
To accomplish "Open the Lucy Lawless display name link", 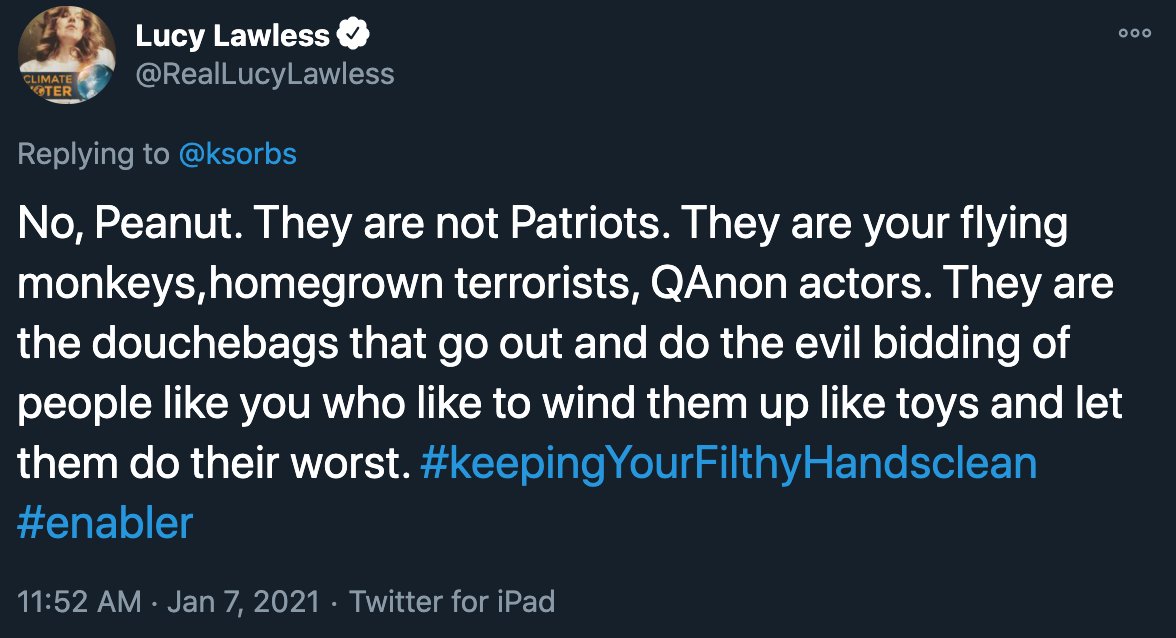I will coord(232,36).
